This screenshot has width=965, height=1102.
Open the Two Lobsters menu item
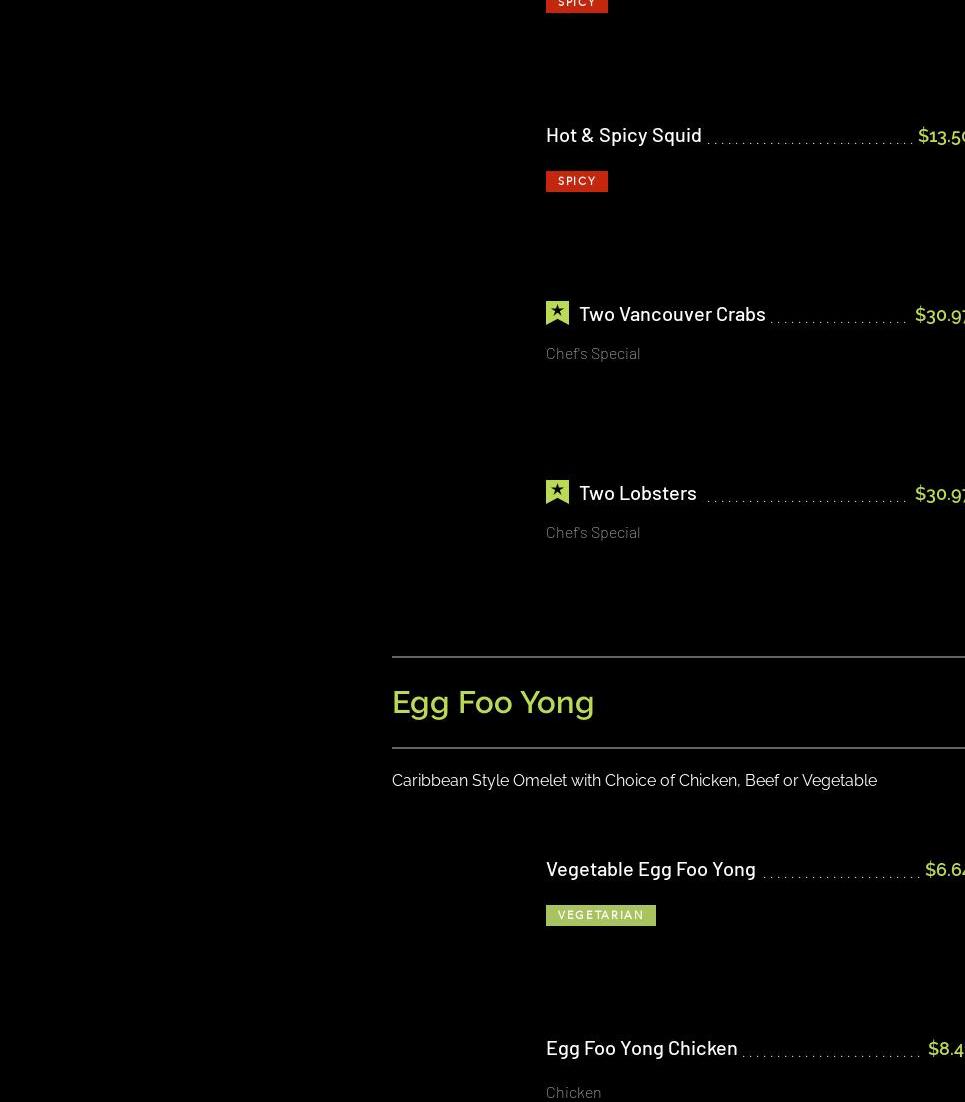(637, 493)
